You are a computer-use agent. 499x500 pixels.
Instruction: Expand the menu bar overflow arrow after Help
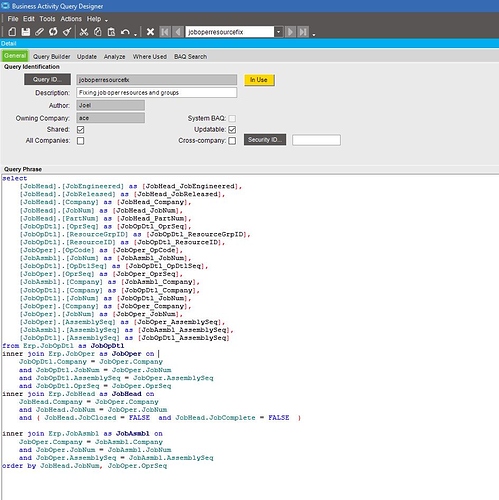[x=106, y=21]
